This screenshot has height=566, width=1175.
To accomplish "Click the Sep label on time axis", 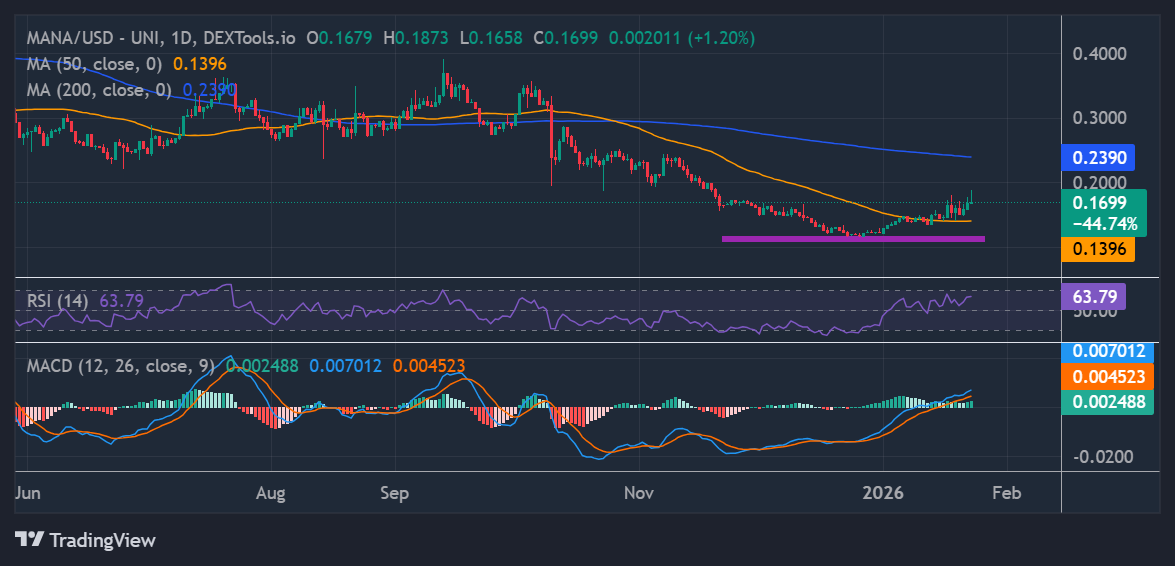I will click(396, 493).
